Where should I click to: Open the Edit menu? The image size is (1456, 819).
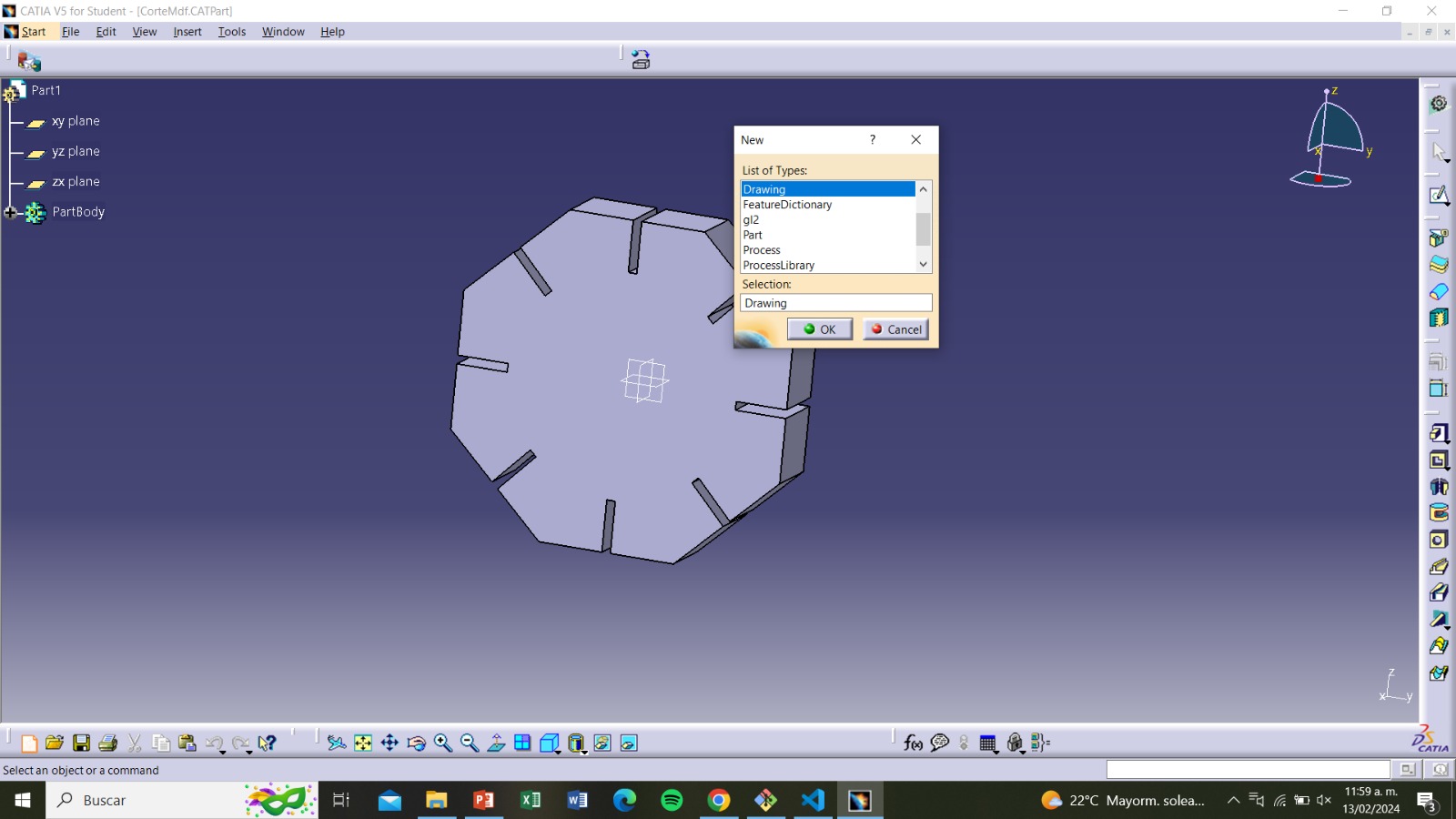click(x=106, y=32)
